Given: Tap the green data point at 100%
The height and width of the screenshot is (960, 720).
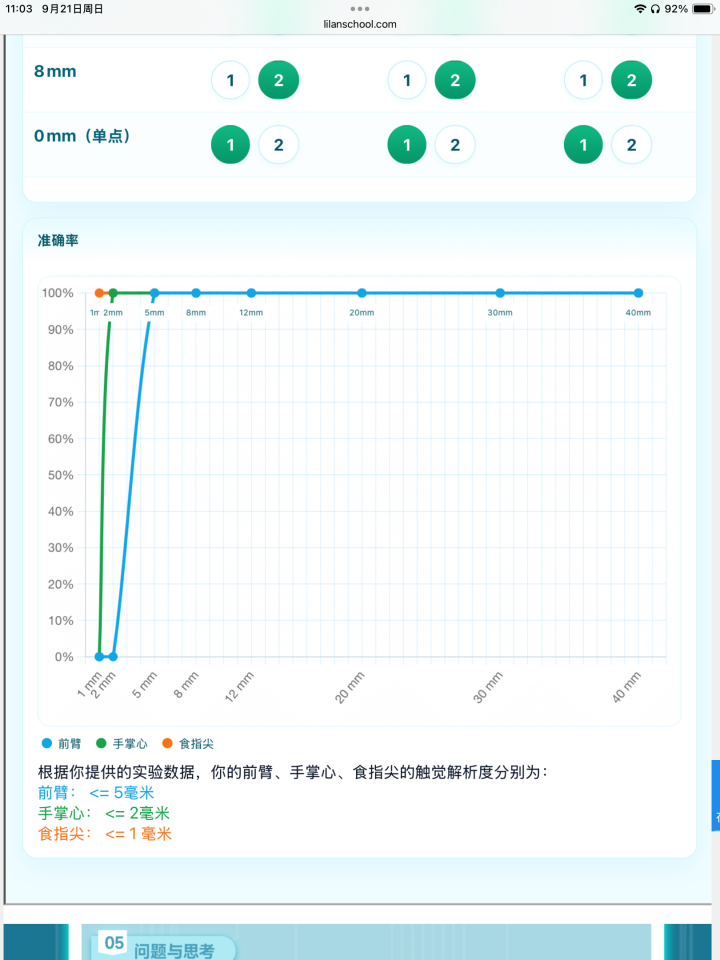Looking at the screenshot, I should [x=113, y=293].
